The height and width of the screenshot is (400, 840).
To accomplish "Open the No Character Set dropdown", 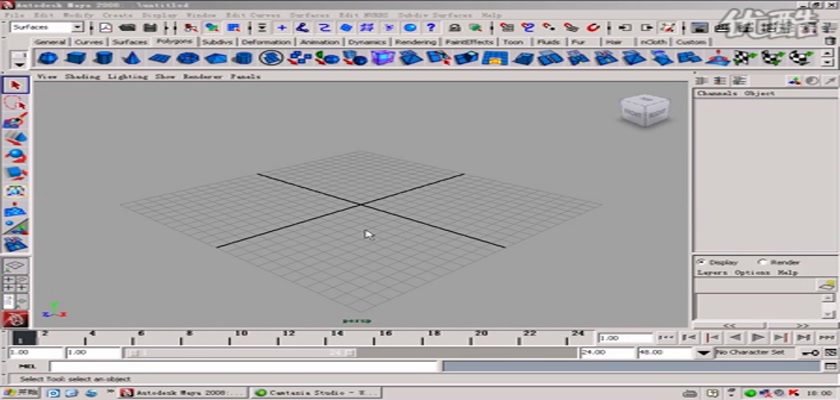I will coord(755,352).
